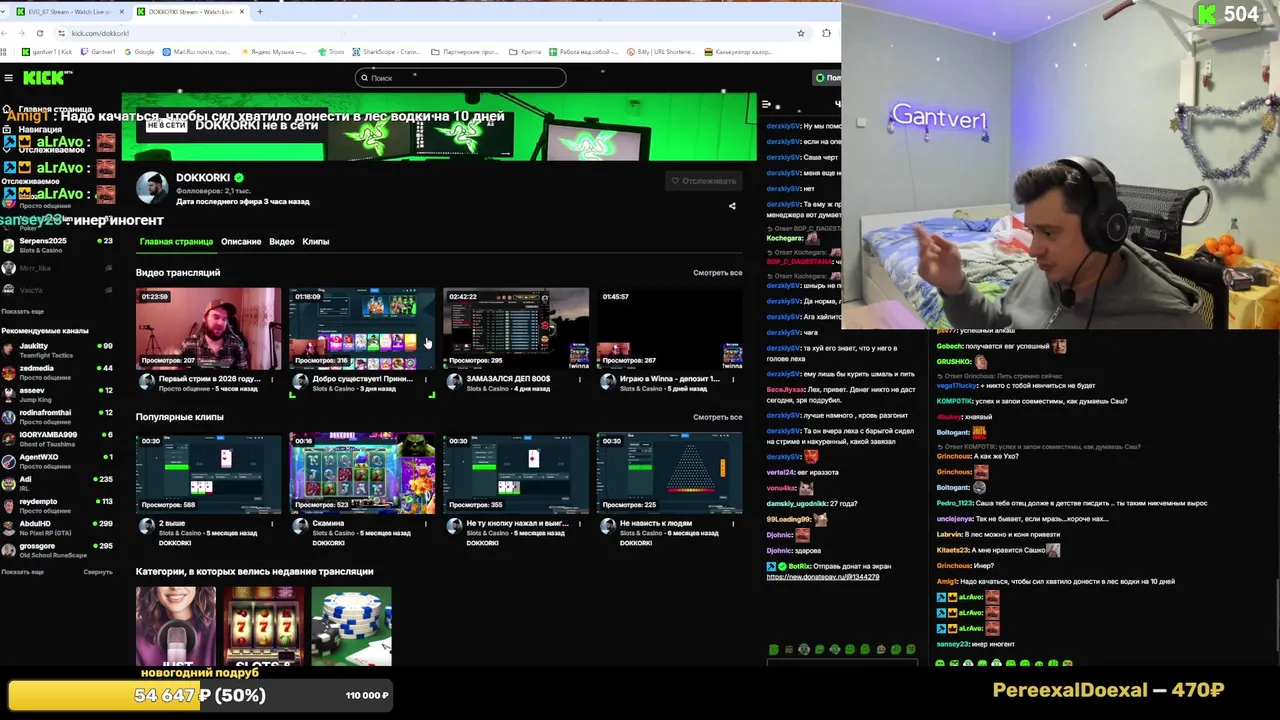Go back in the browser

[6, 33]
